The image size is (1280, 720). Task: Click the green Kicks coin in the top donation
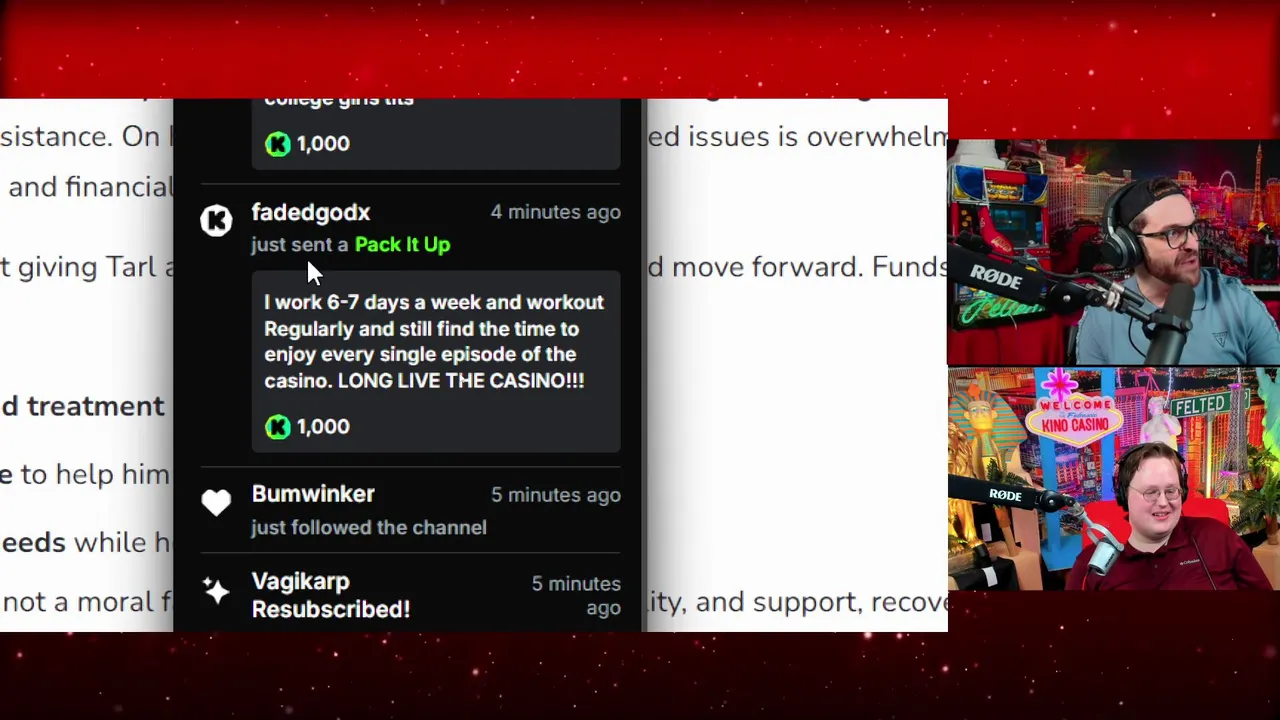click(x=278, y=144)
